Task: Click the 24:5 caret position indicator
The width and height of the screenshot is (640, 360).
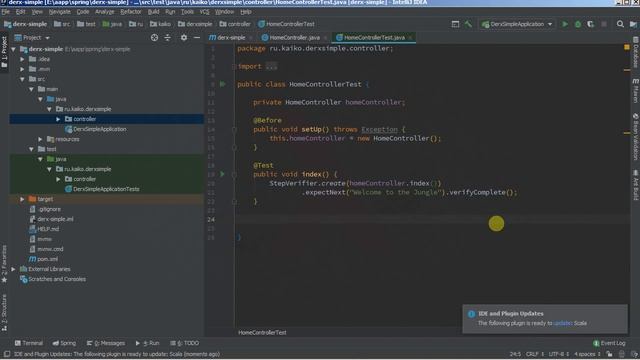Action: coord(515,354)
